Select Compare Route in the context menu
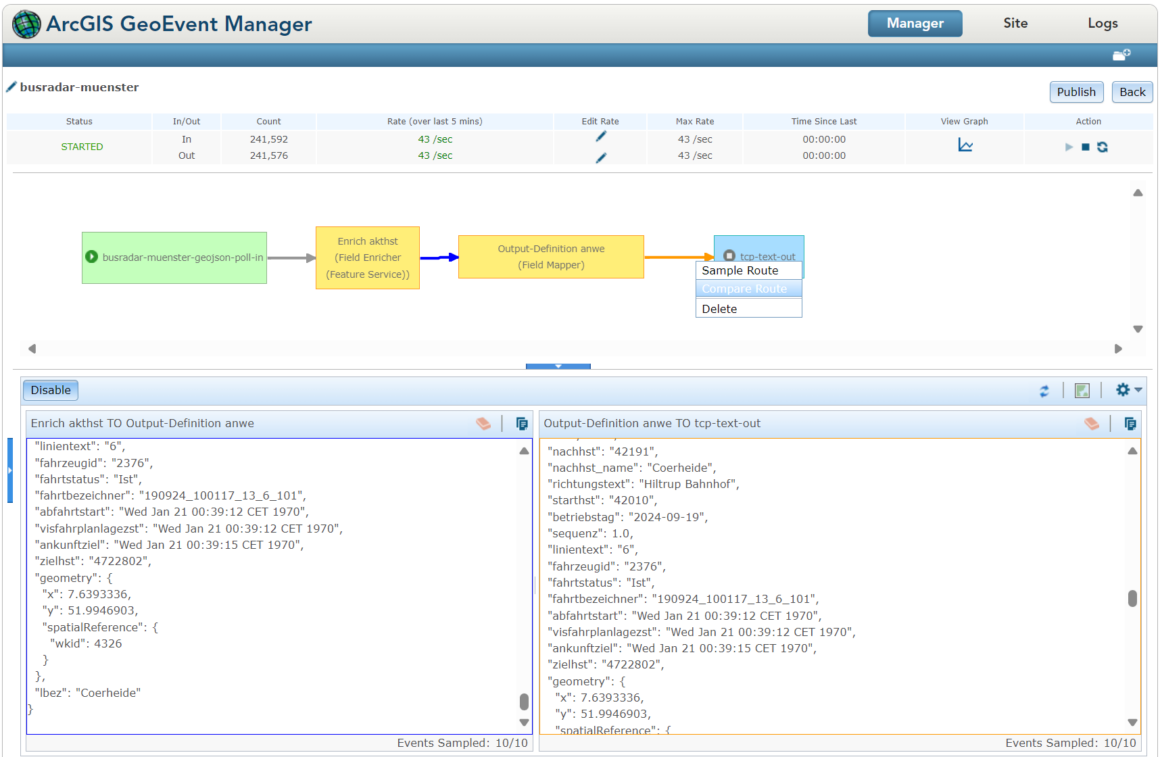The height and width of the screenshot is (757, 1160). pyautogui.click(x=749, y=289)
